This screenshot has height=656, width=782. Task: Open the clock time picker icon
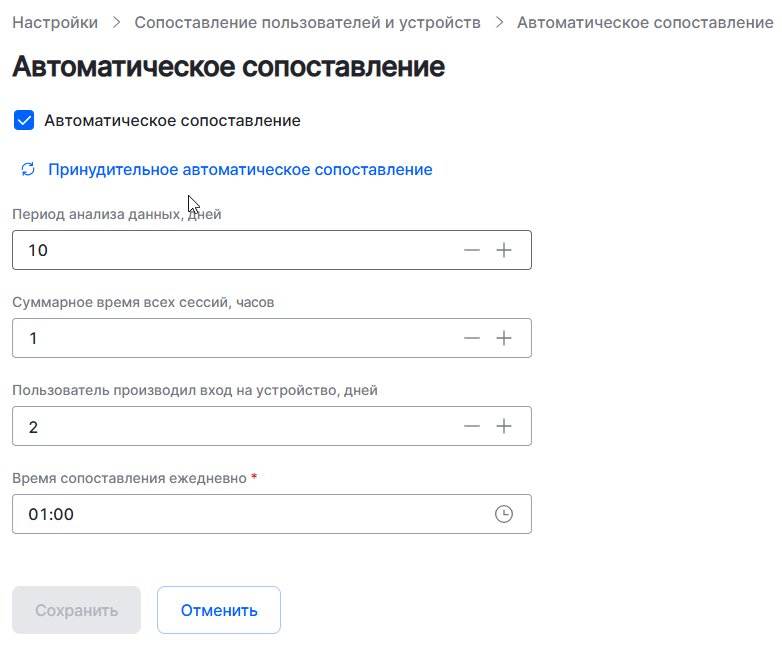click(x=504, y=514)
